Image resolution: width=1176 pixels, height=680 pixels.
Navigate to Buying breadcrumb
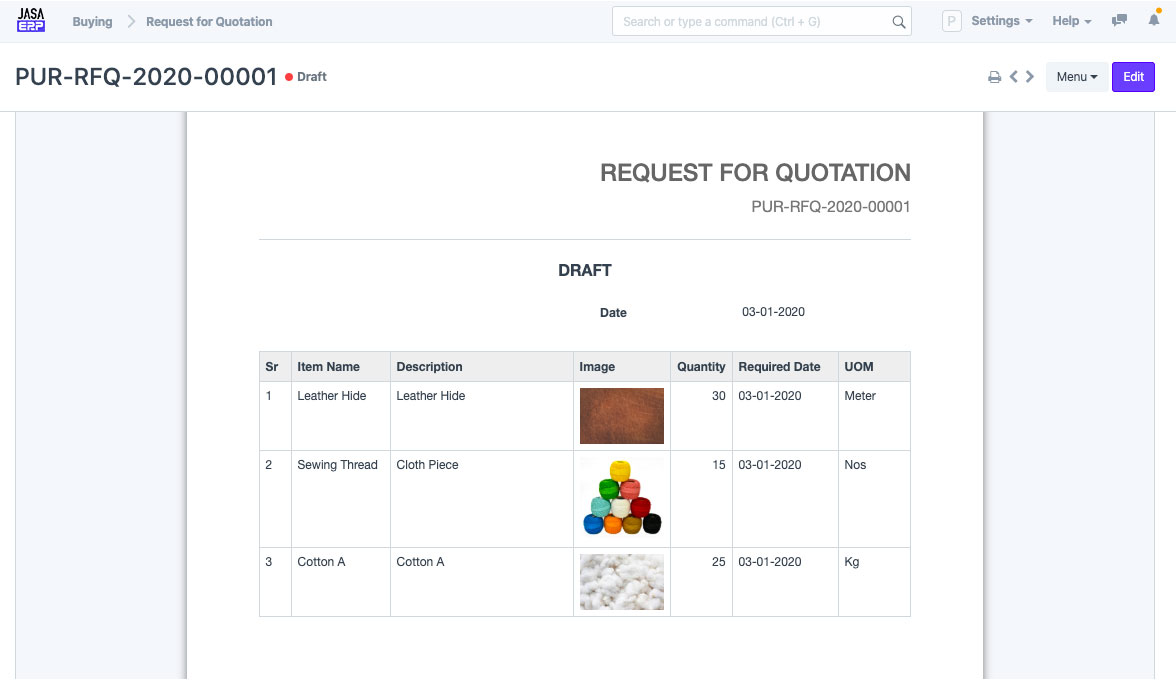click(92, 21)
